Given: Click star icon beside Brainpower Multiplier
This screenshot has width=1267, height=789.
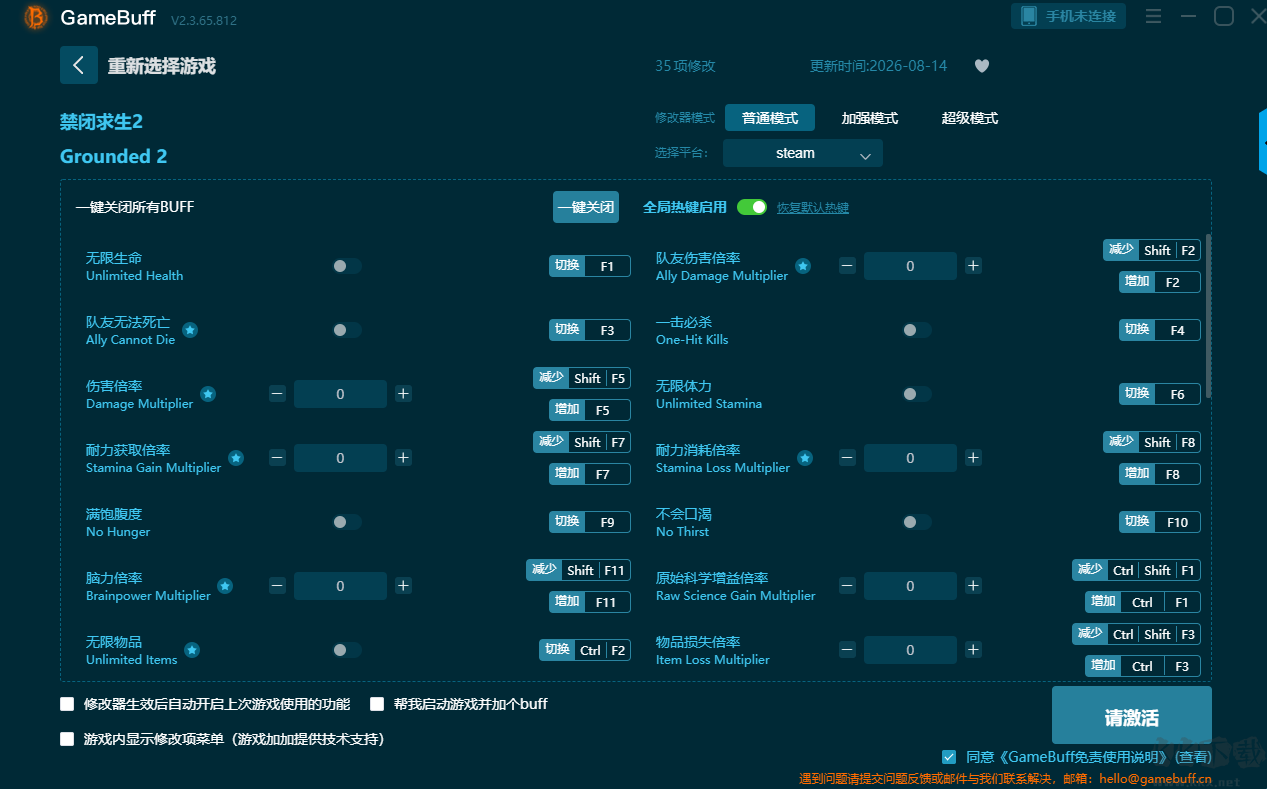Looking at the screenshot, I should (226, 586).
